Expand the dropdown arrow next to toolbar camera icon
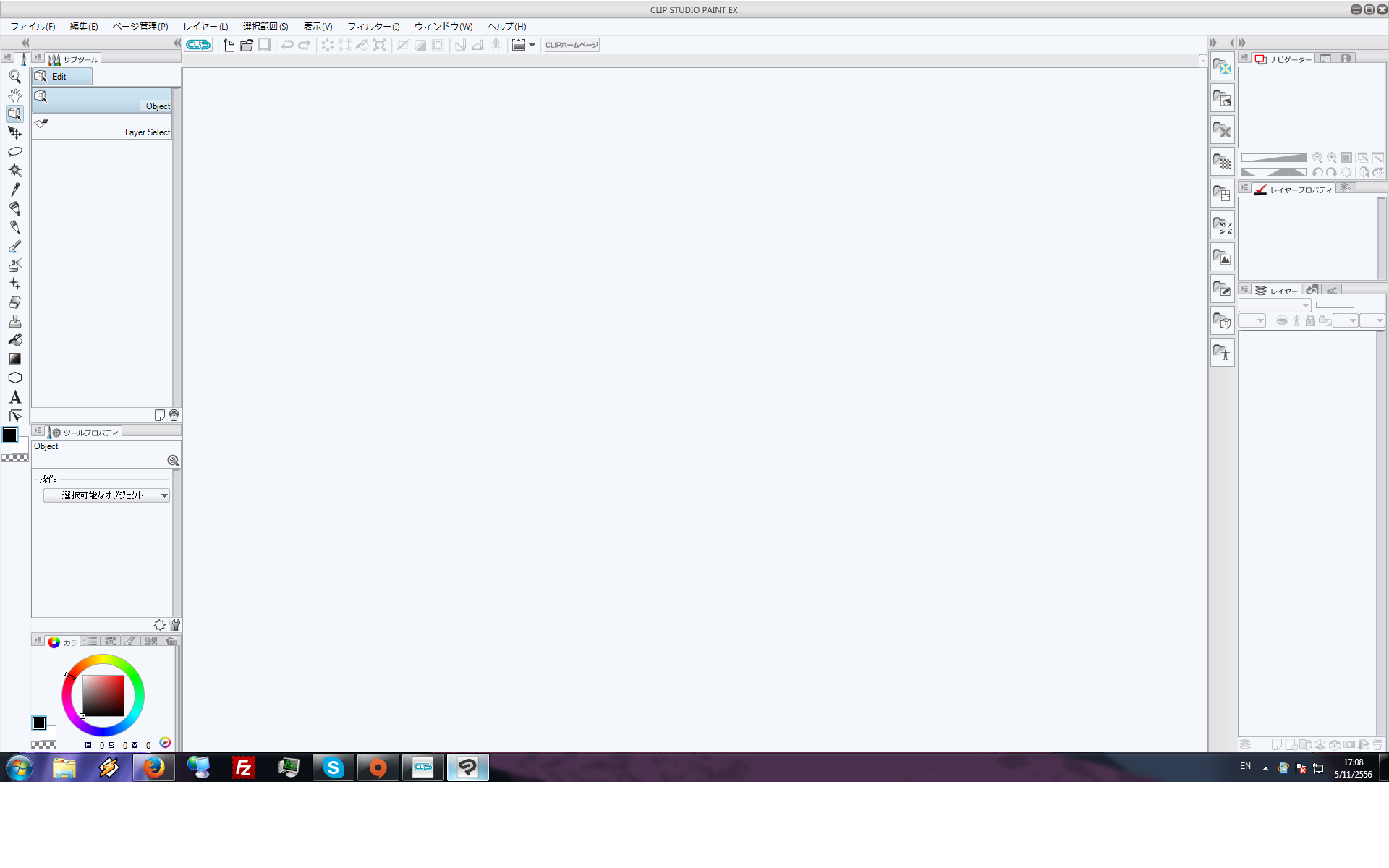 point(532,45)
